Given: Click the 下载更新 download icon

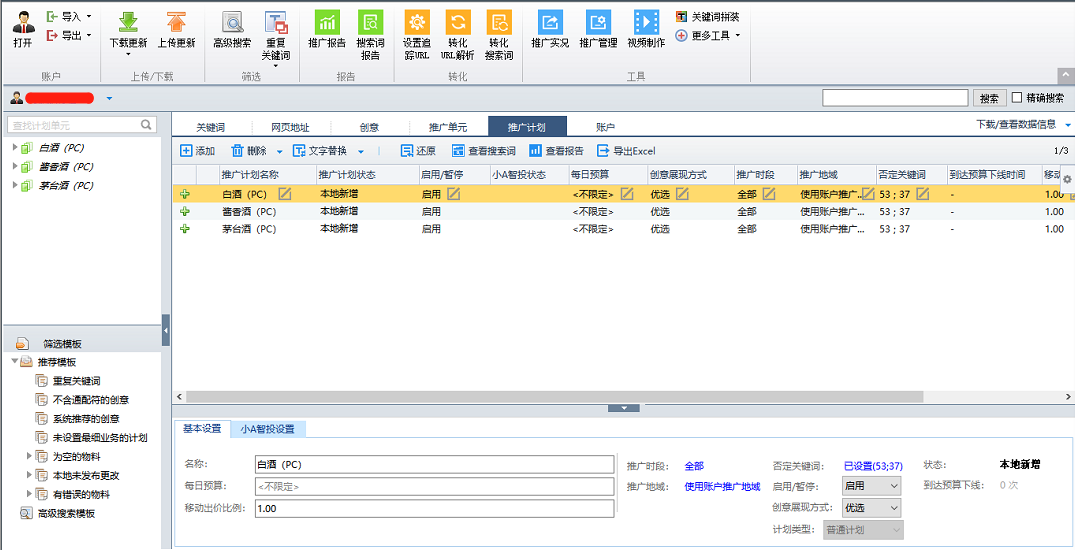Looking at the screenshot, I should 127,23.
